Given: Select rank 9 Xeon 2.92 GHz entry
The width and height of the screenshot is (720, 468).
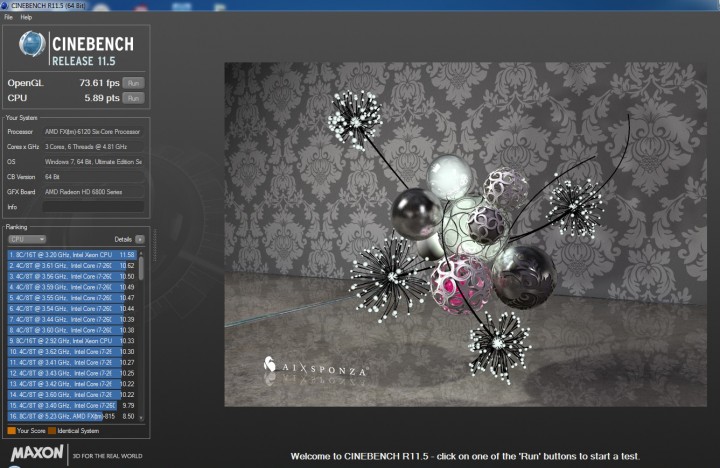Looking at the screenshot, I should coord(70,341).
